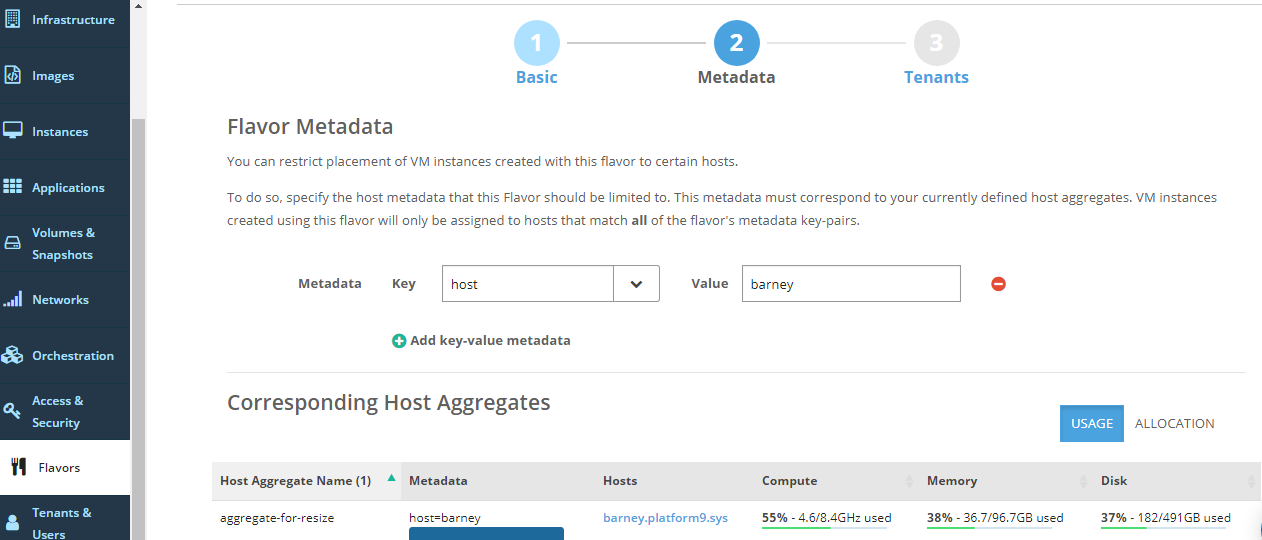The width and height of the screenshot is (1262, 540).
Task: Sort by Host Aggregate Name column
Action: 295,481
